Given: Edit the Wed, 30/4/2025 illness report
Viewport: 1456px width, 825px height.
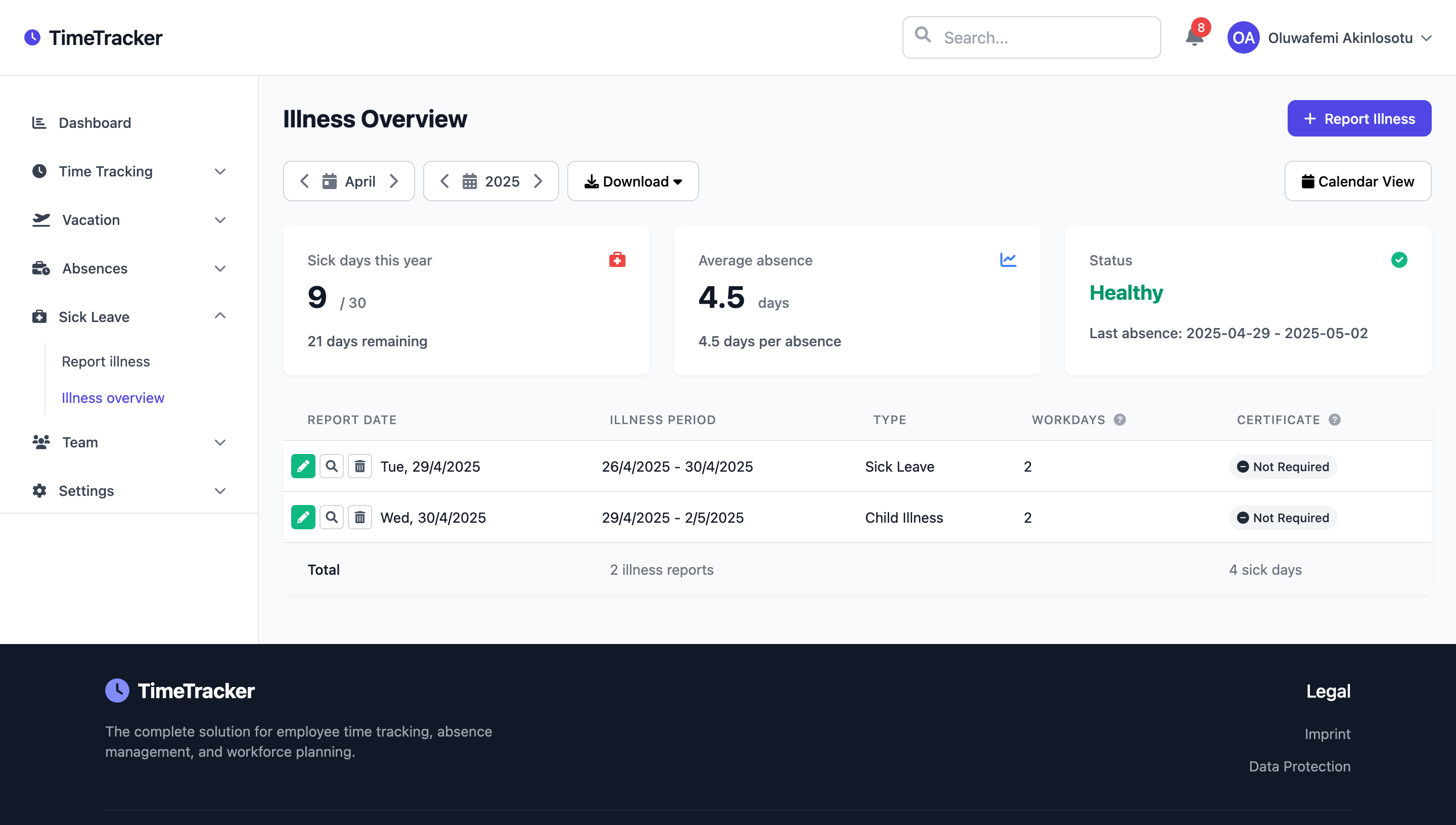Looking at the screenshot, I should pos(303,517).
